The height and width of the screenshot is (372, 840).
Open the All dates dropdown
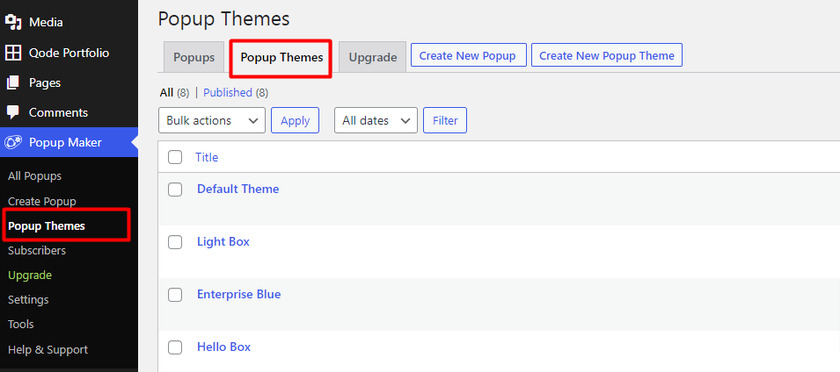tap(376, 121)
